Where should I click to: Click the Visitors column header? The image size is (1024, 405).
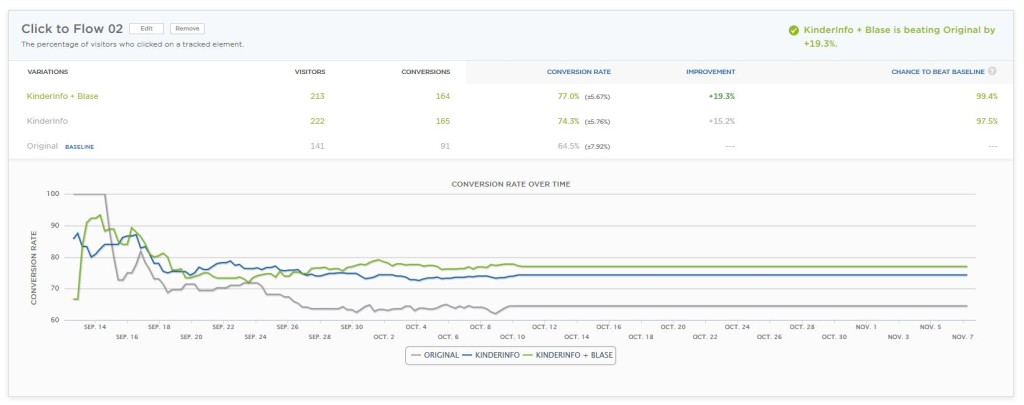[310, 72]
